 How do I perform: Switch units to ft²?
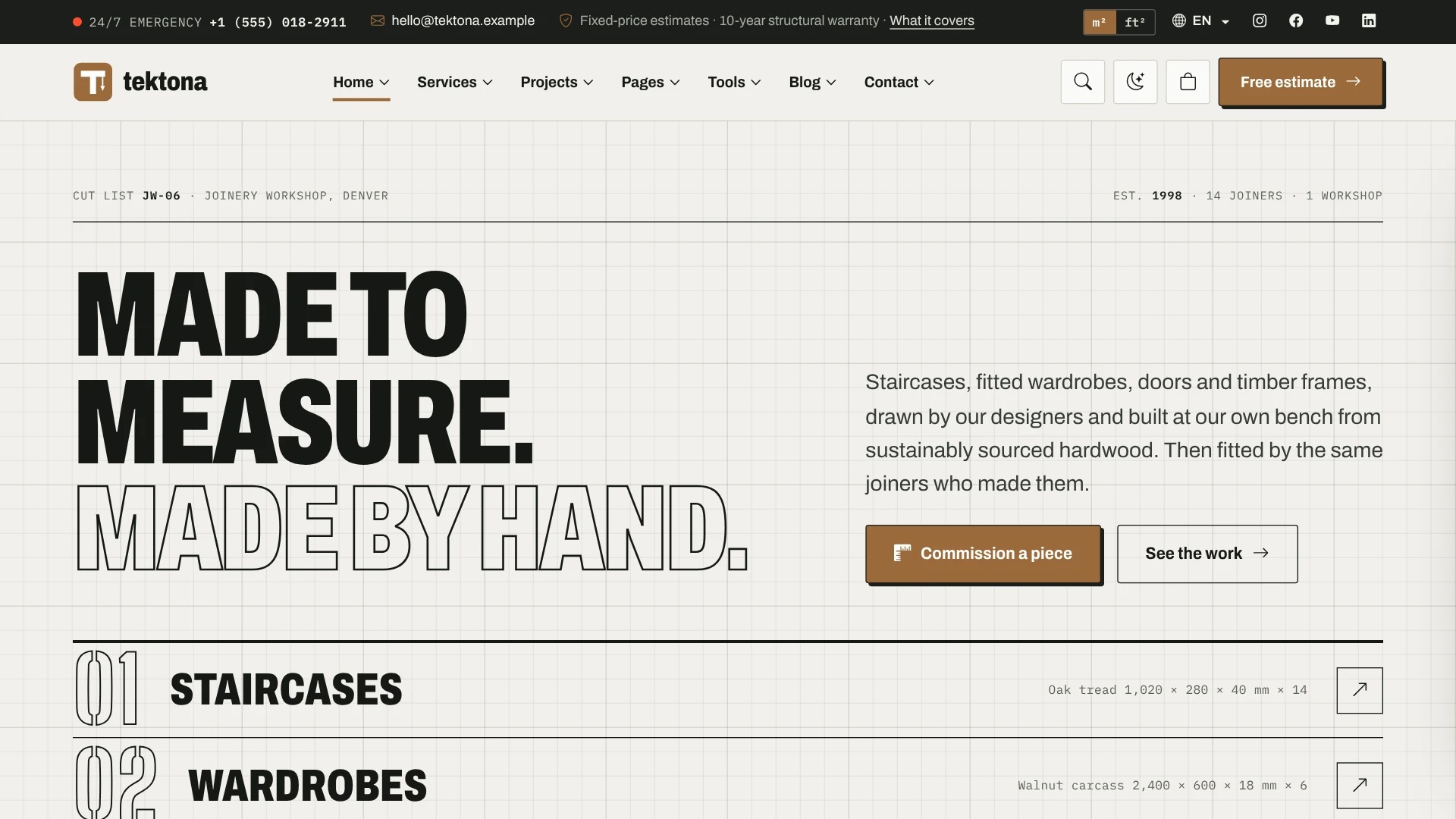tap(1135, 22)
